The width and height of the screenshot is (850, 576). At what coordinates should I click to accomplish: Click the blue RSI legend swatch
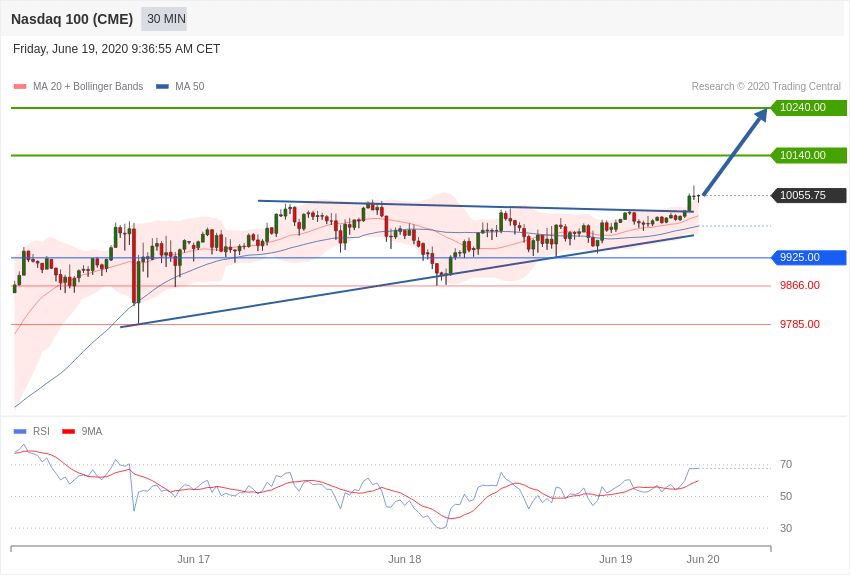coord(20,432)
